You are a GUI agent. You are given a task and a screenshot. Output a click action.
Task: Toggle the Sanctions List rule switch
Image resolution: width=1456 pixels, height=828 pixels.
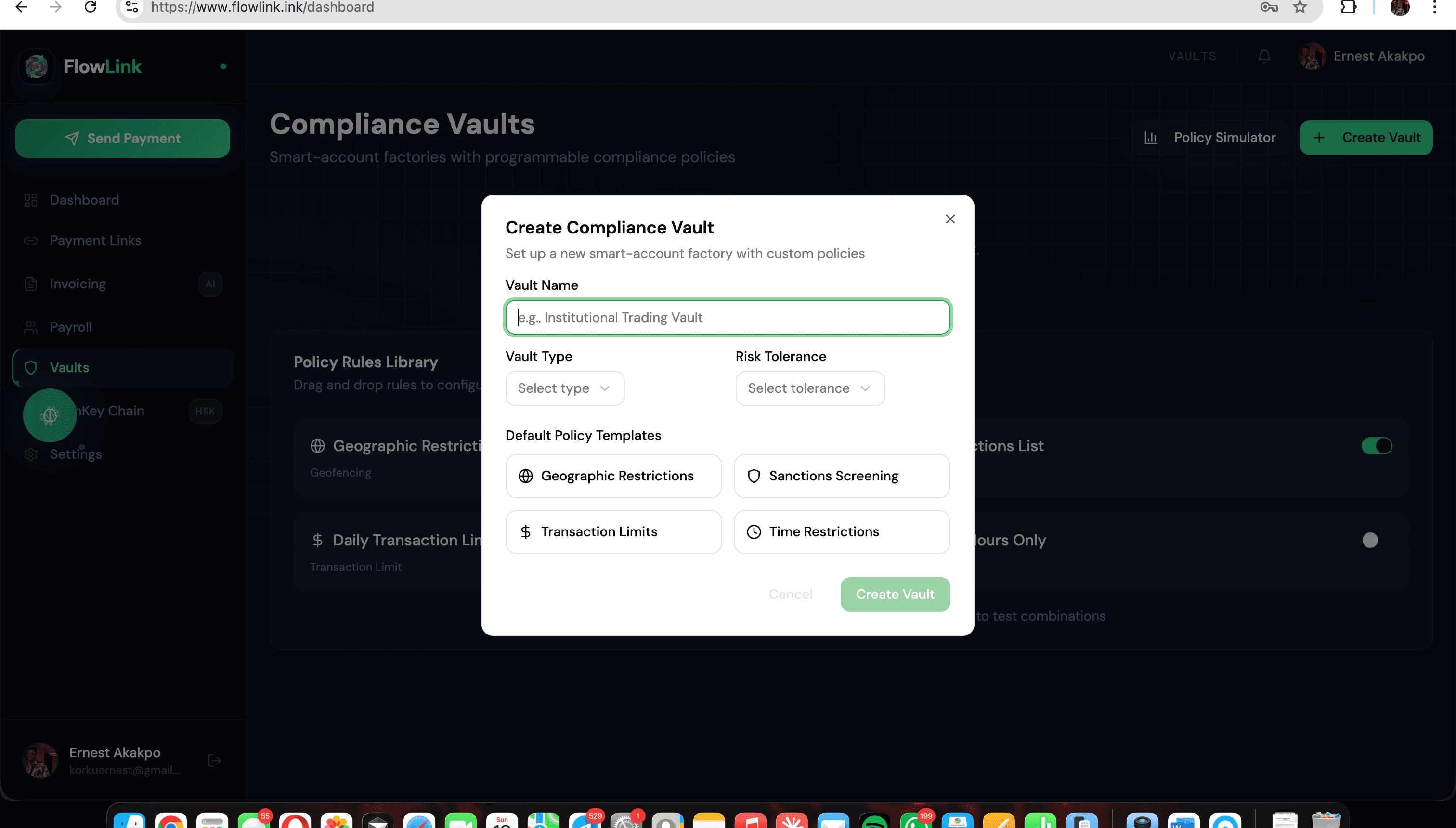coord(1377,446)
